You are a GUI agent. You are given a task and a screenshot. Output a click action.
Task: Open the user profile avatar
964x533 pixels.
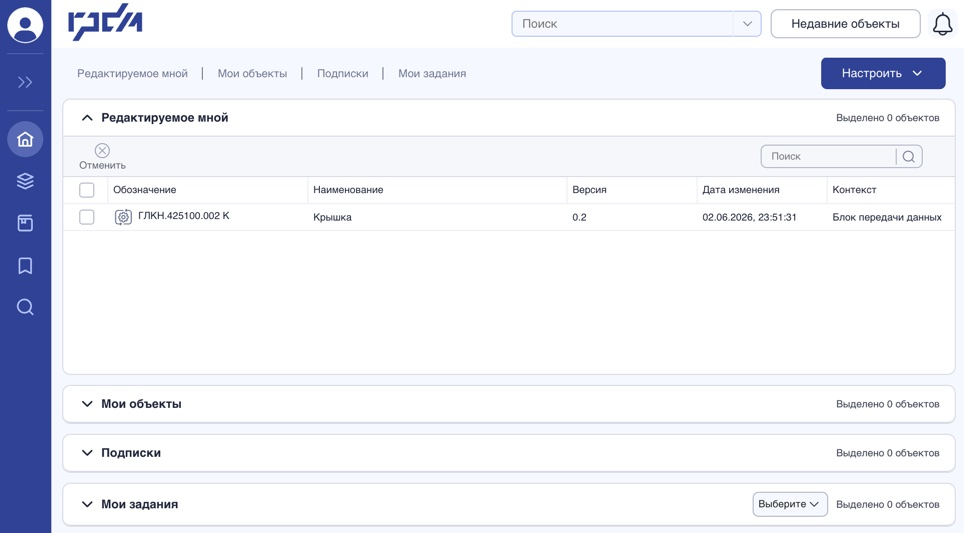click(25, 25)
